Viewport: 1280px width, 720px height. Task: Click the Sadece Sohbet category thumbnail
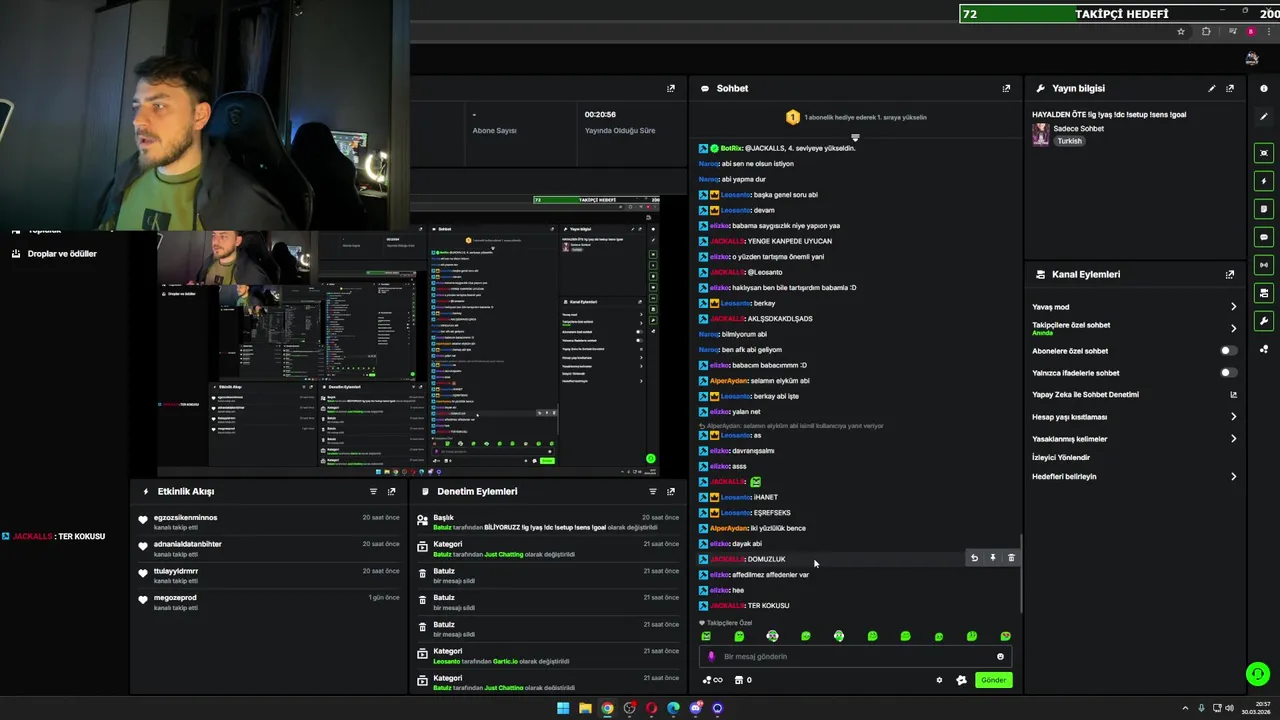pyautogui.click(x=1041, y=135)
